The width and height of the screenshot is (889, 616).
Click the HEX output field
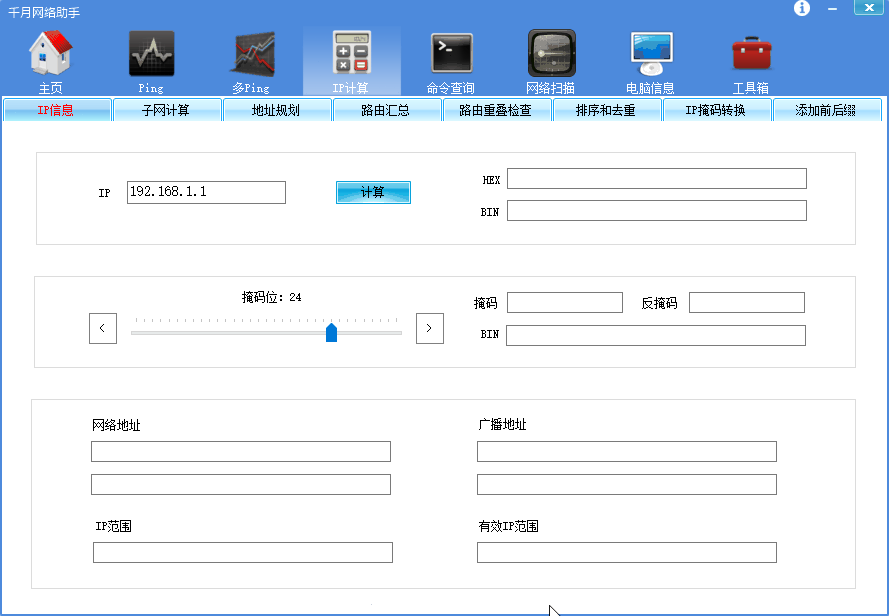pos(656,179)
